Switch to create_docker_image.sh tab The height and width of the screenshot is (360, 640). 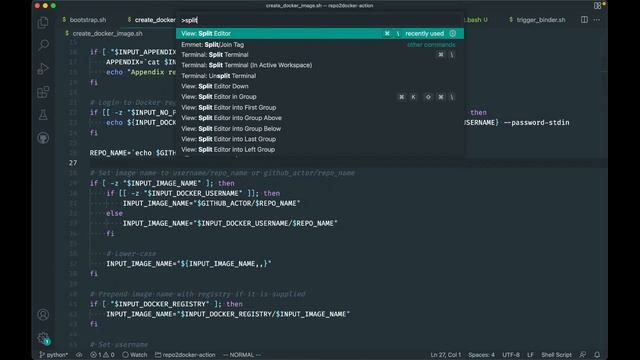(151, 20)
